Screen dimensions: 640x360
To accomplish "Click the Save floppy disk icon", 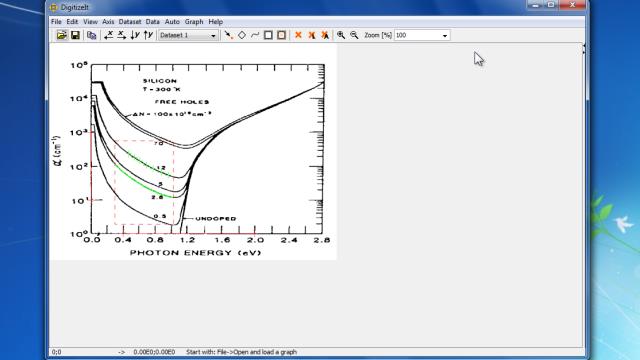I will [x=75, y=35].
